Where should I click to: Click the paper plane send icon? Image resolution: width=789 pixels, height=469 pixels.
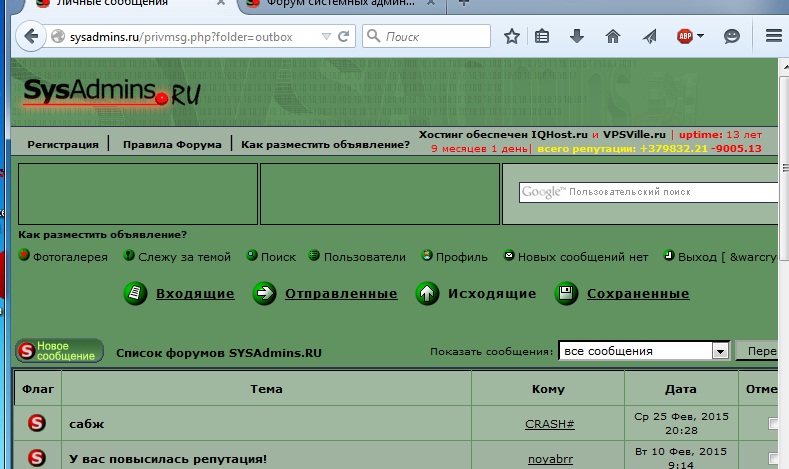(x=650, y=36)
